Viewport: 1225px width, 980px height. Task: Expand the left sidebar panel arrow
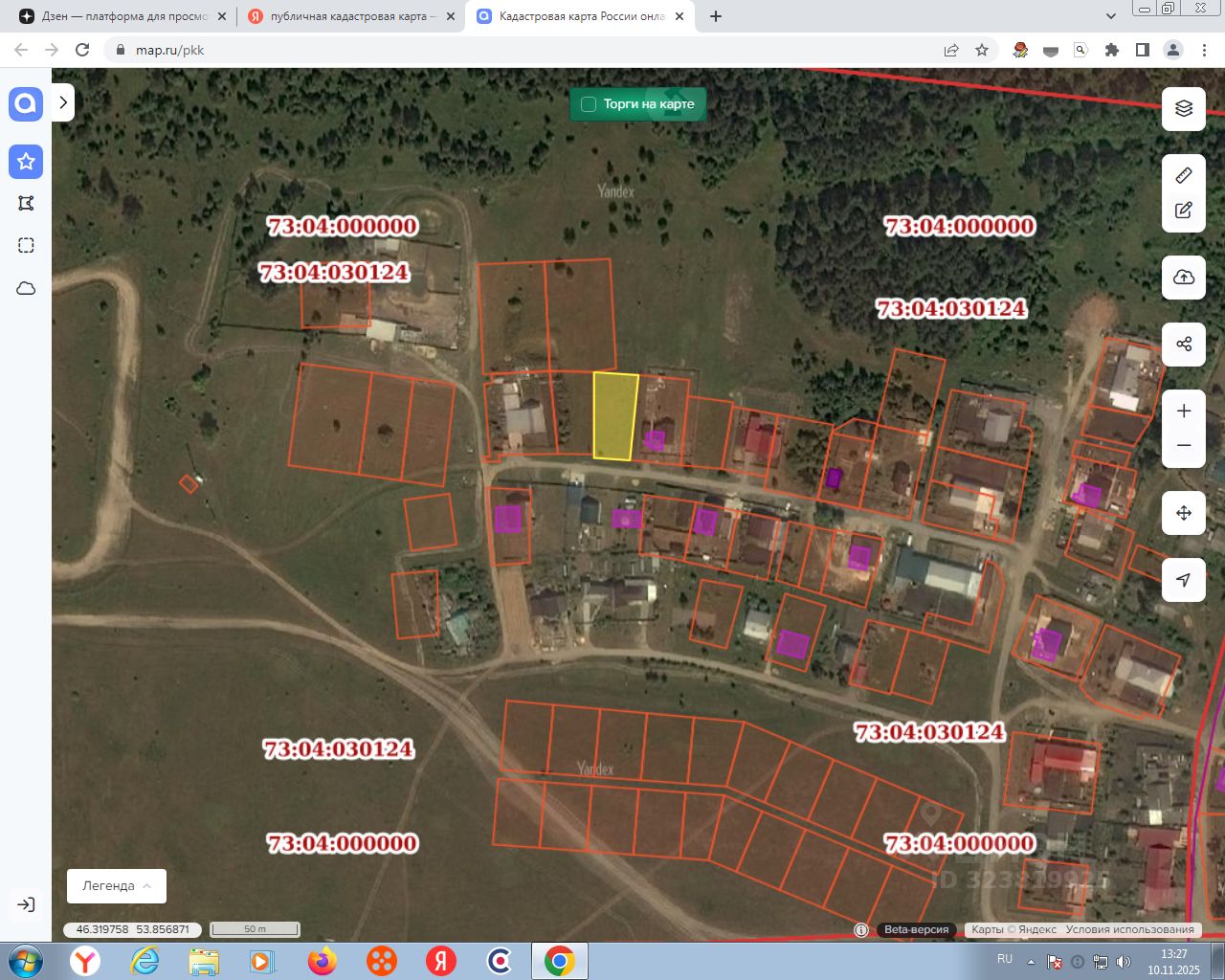pos(63,102)
